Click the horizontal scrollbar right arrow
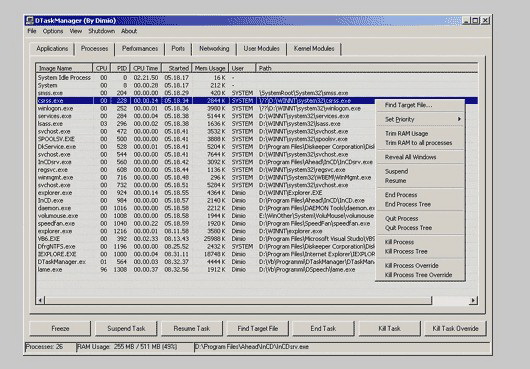 (473, 300)
